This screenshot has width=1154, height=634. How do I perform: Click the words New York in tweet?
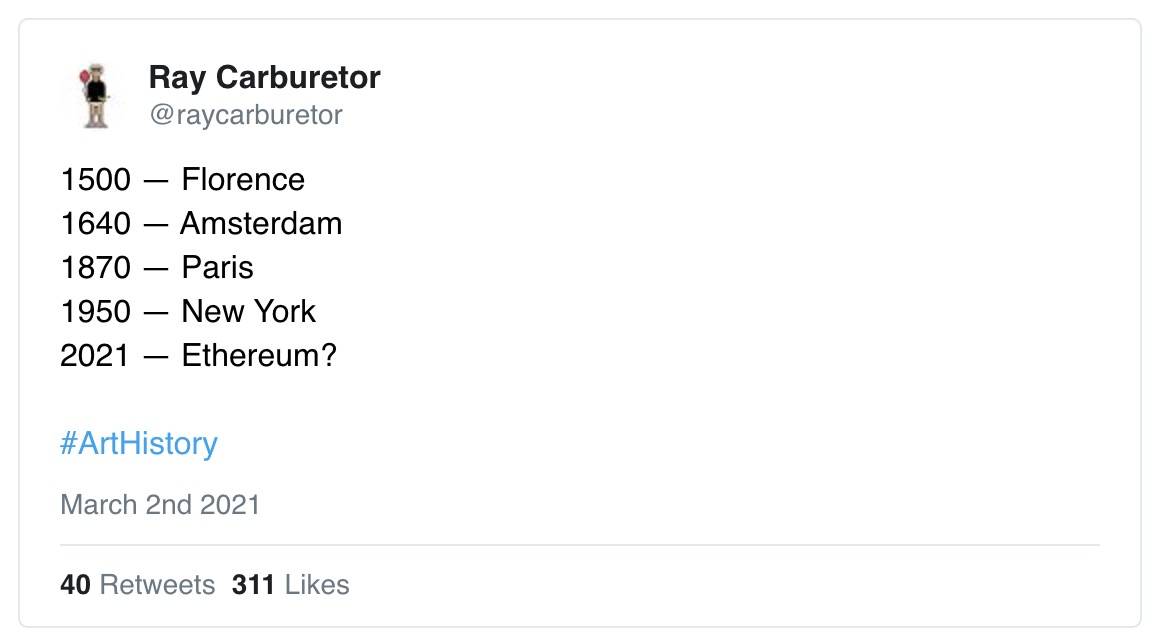(249, 311)
